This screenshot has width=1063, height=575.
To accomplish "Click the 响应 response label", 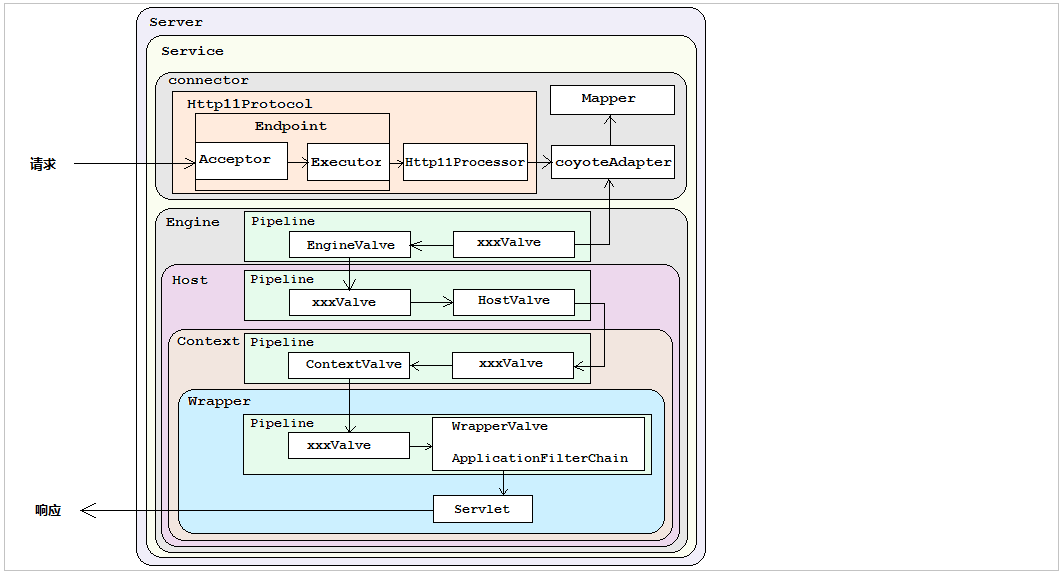I will click(48, 510).
